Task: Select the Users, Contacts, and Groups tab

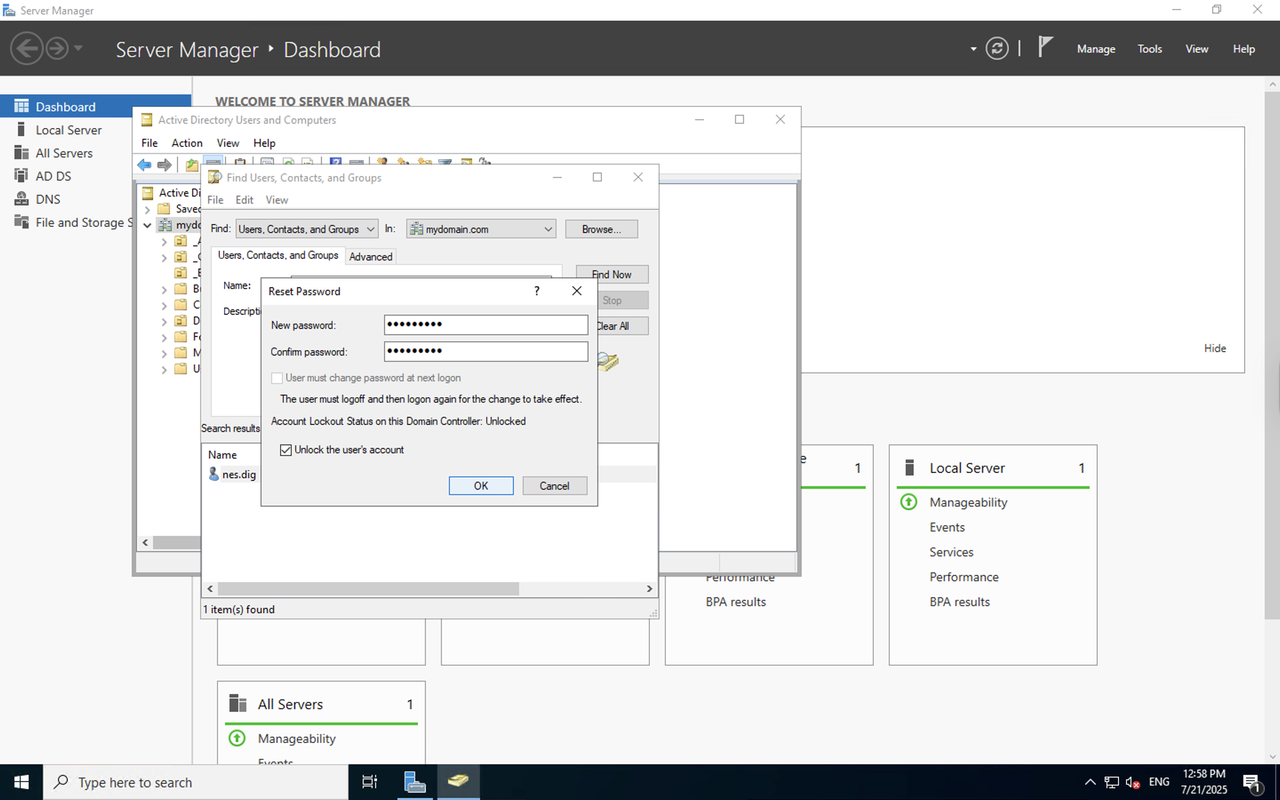Action: pyautogui.click(x=278, y=255)
